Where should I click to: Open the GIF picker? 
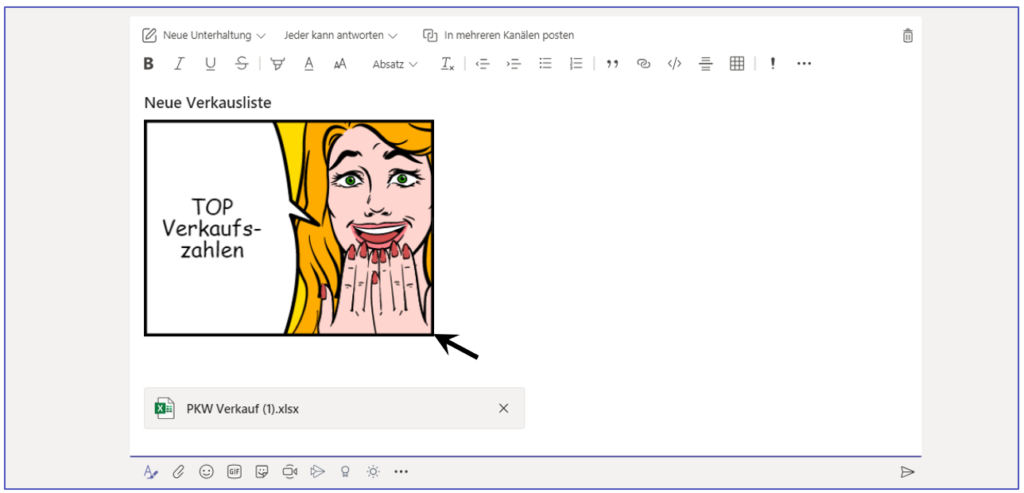coord(234,471)
